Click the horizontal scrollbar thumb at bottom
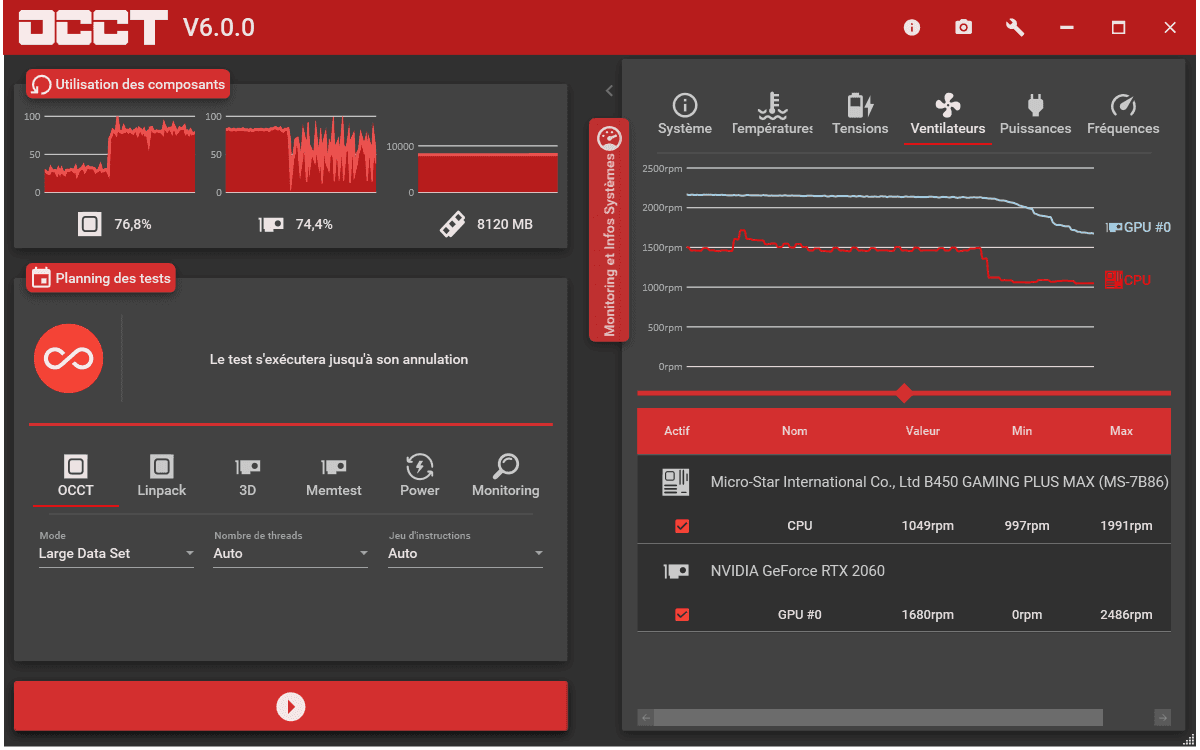 tap(878, 717)
